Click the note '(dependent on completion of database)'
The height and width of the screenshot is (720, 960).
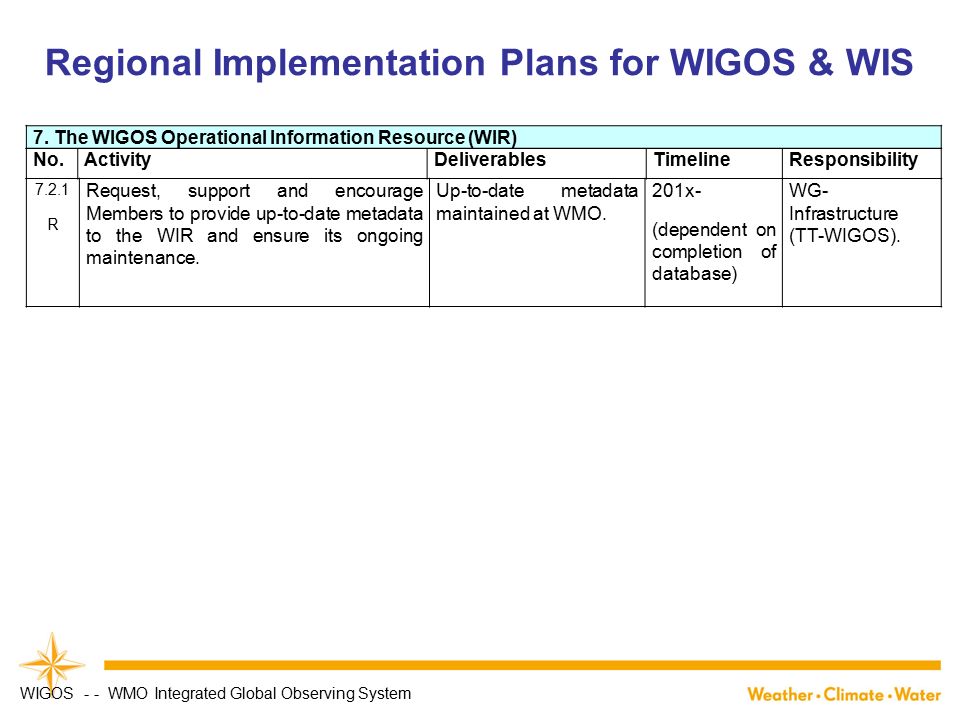(714, 252)
